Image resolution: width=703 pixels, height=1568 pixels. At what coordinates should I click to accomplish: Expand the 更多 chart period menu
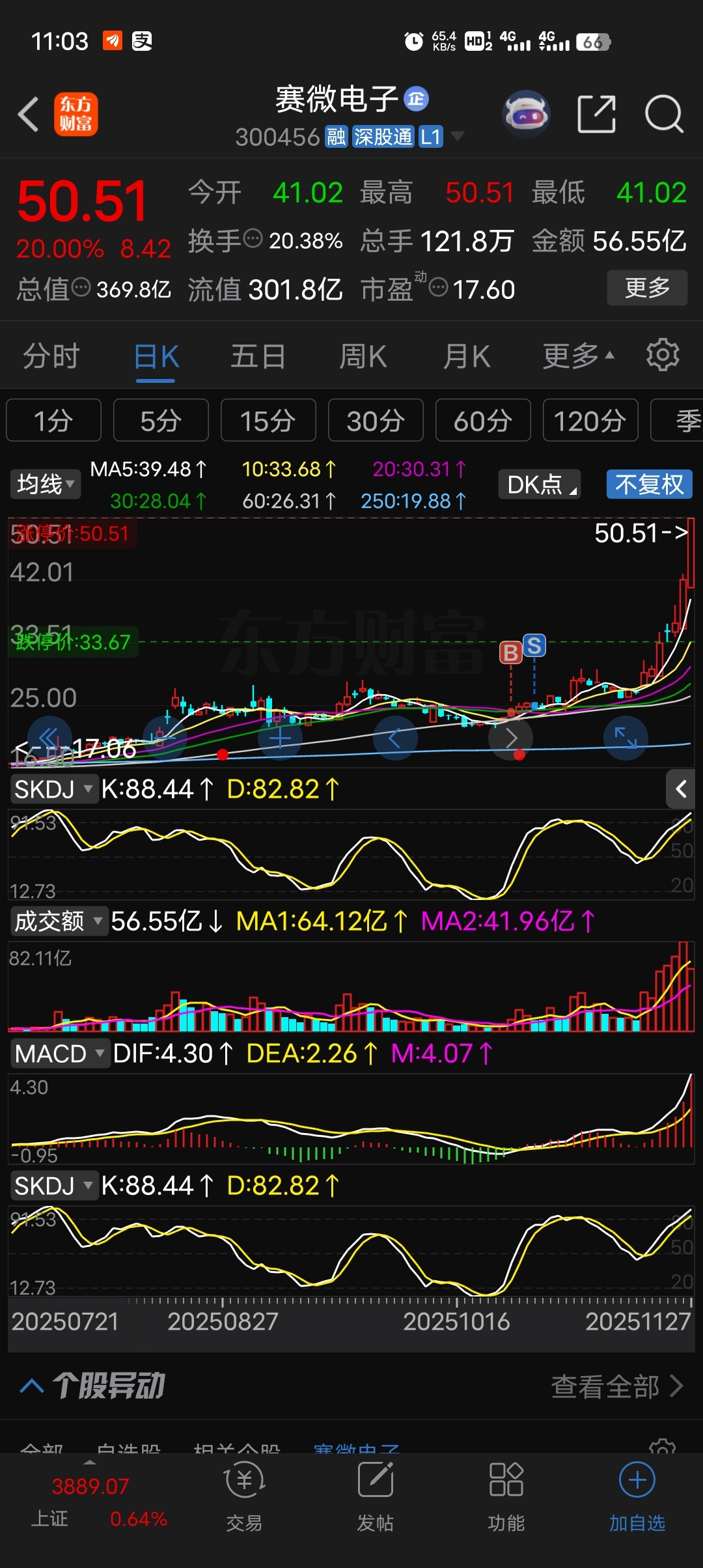pos(578,356)
